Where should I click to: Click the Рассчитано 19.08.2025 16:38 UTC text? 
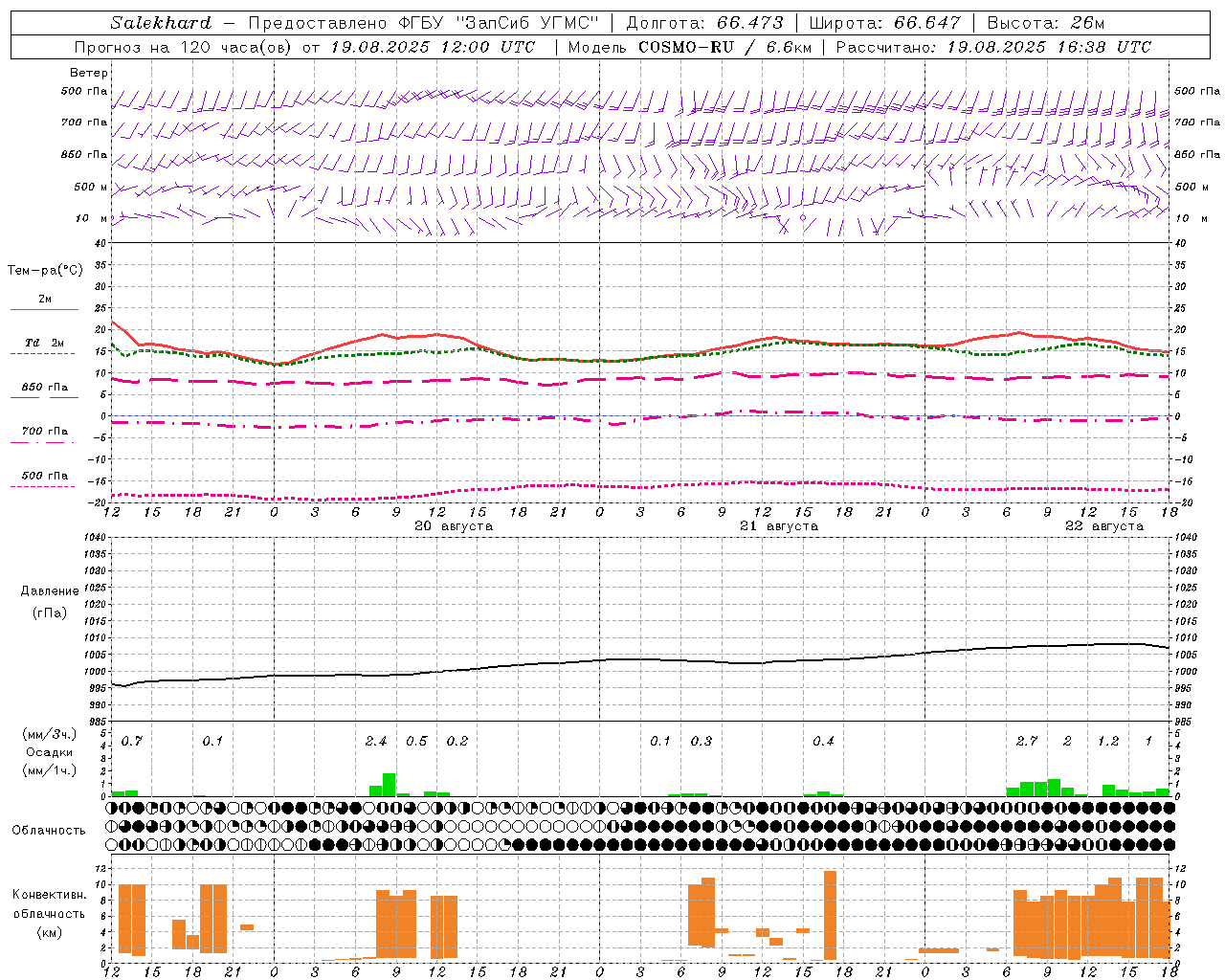coord(994,47)
